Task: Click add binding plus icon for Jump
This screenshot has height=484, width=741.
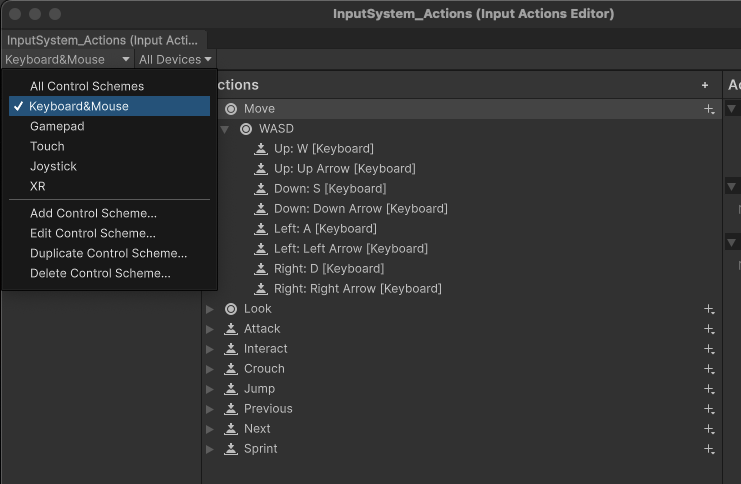Action: 709,389
